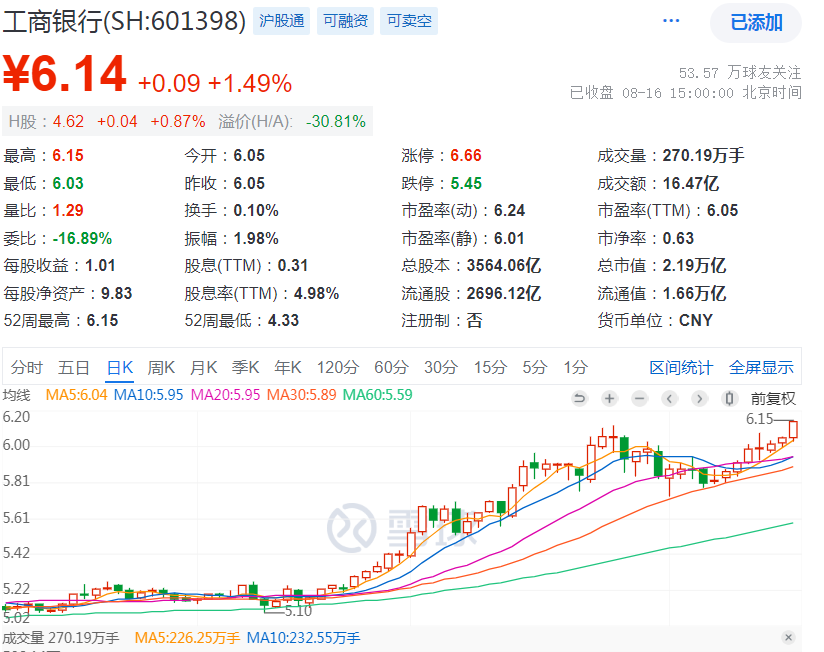Click the 52周最低 value 4.33

pyautogui.click(x=283, y=320)
